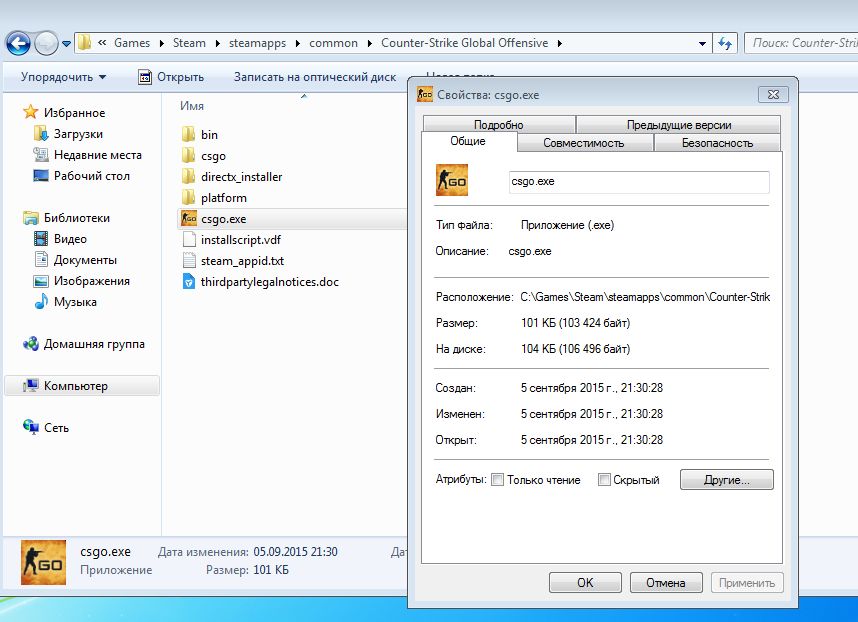Expand arrow after common breadcrumb
The image size is (858, 622).
(x=369, y=43)
